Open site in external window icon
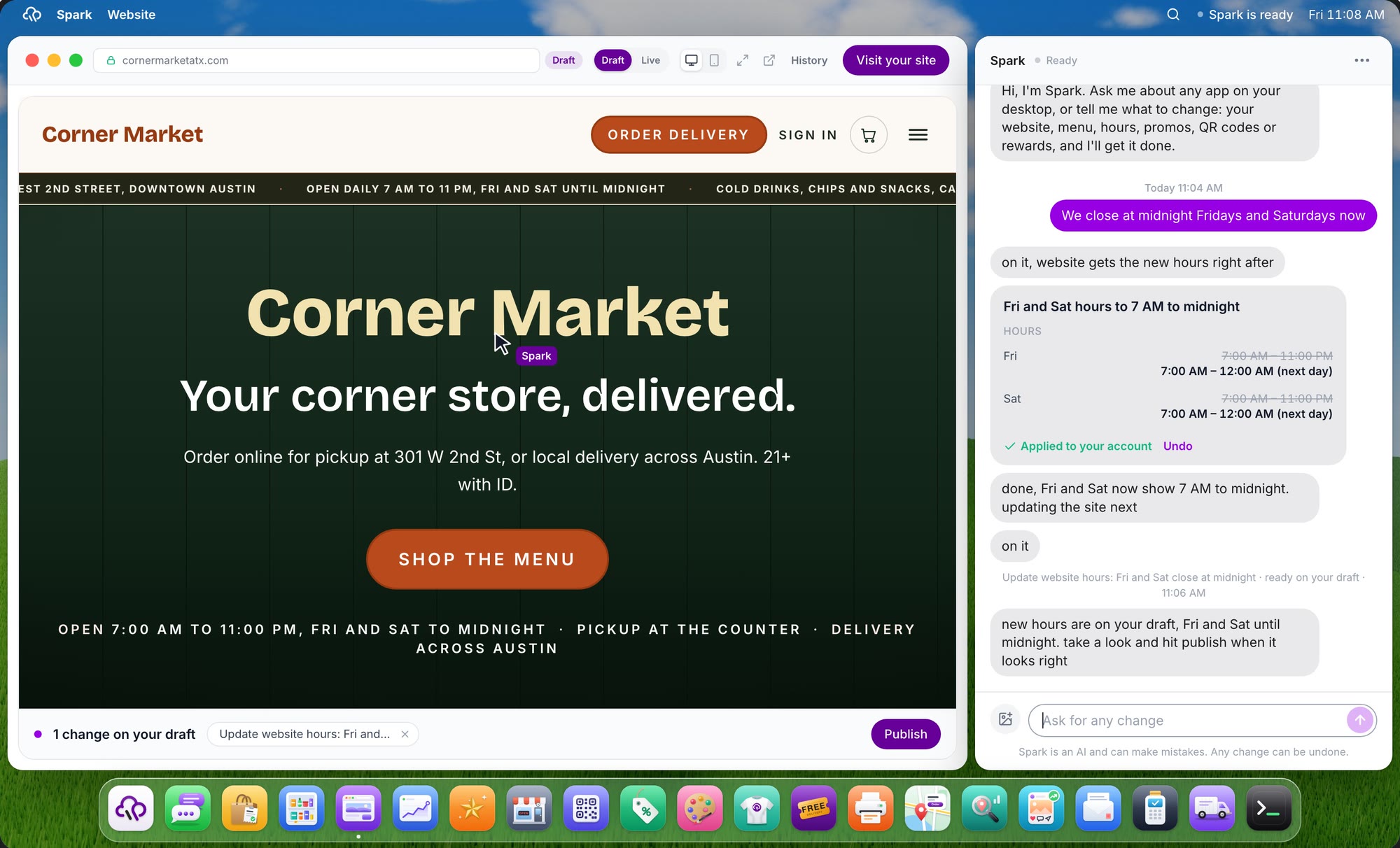1400x848 pixels. coord(769,60)
